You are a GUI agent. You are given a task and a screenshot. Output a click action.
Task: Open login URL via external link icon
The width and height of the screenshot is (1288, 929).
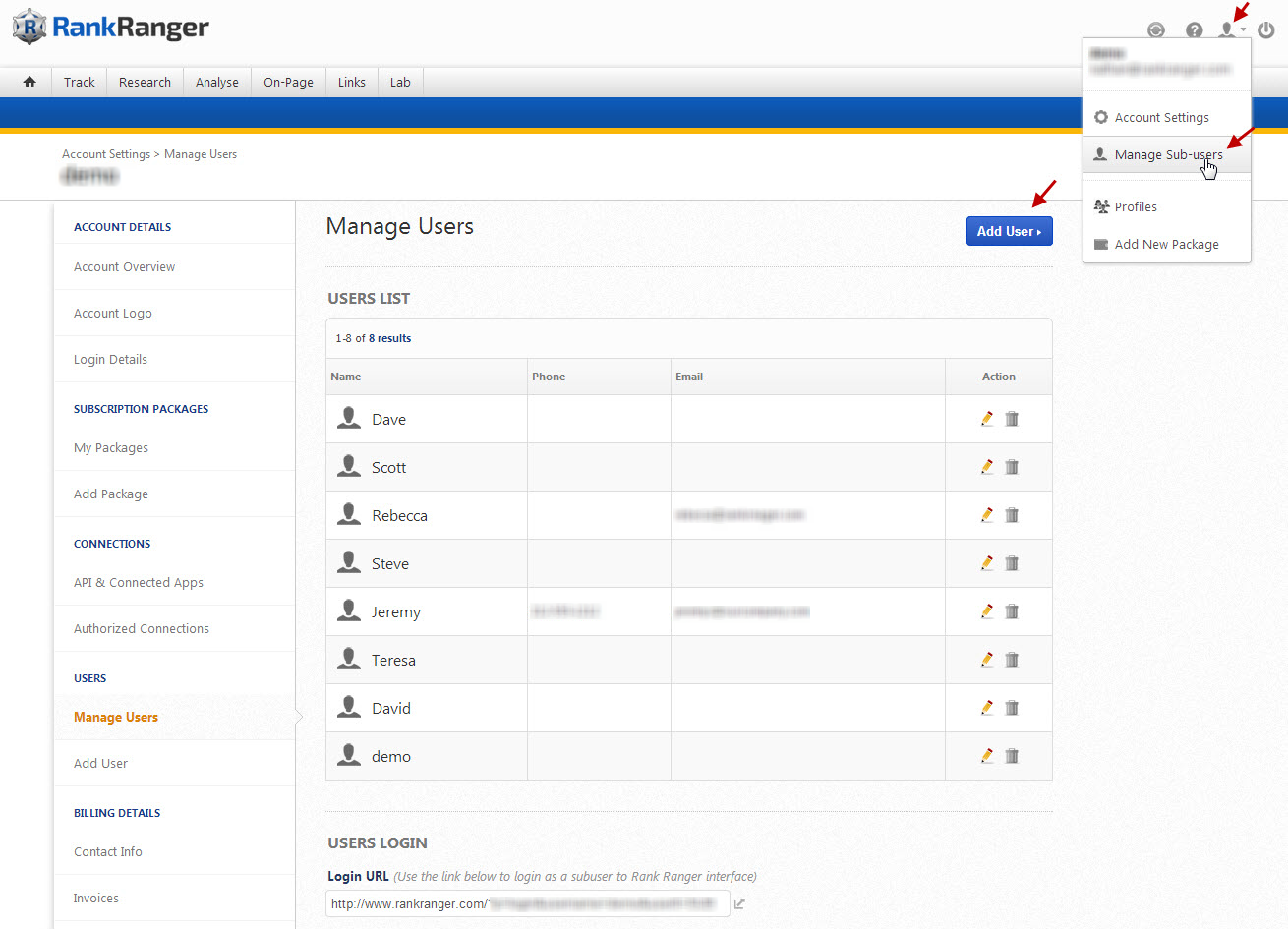click(739, 903)
